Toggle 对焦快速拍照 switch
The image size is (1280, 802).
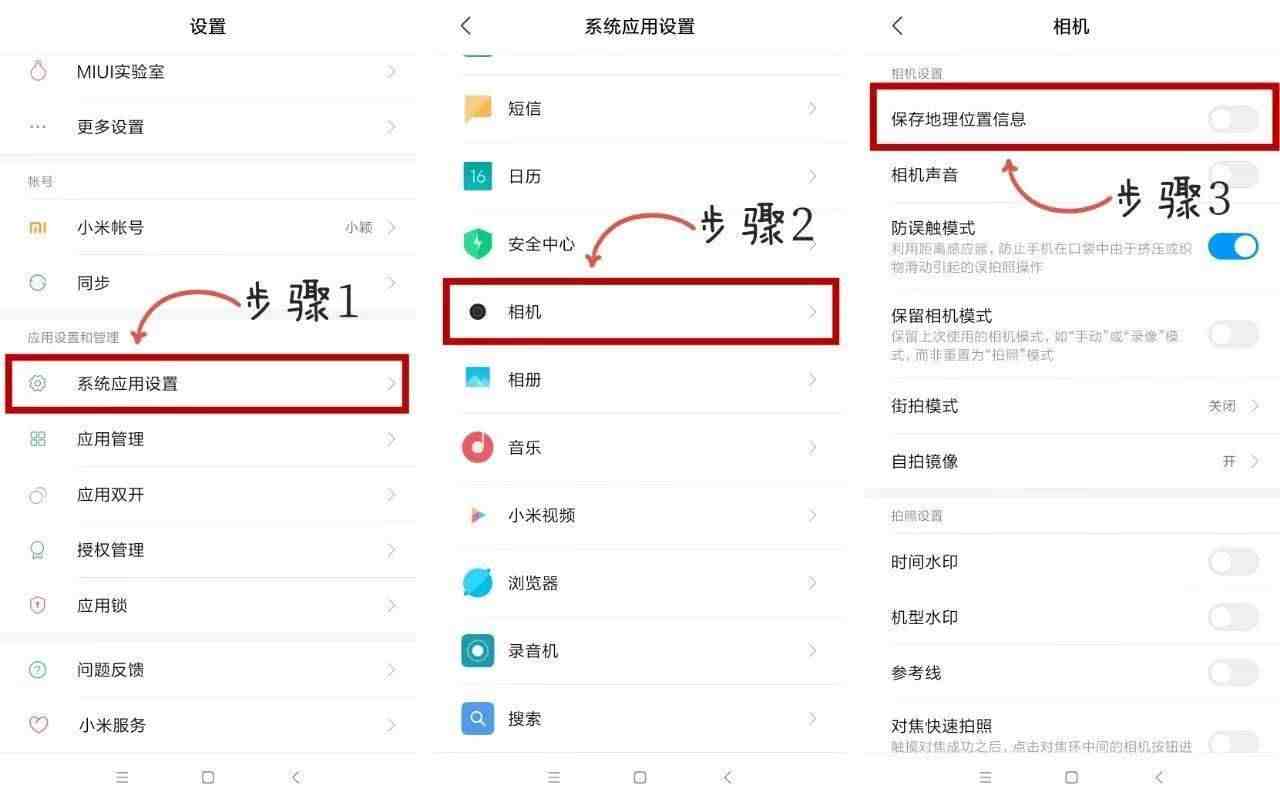point(1233,742)
